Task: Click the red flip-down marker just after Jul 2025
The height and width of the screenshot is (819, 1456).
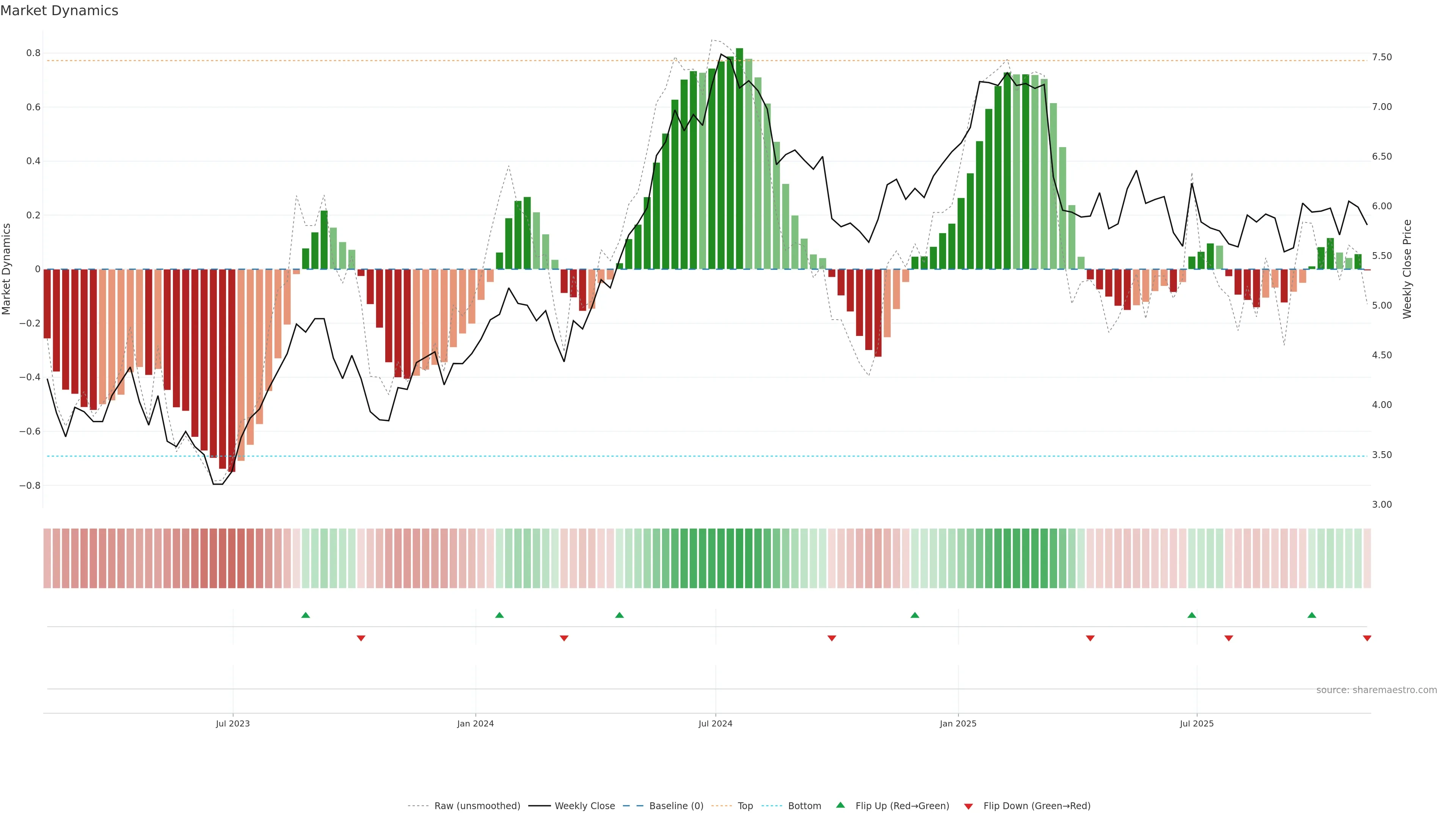Action: (x=1228, y=638)
